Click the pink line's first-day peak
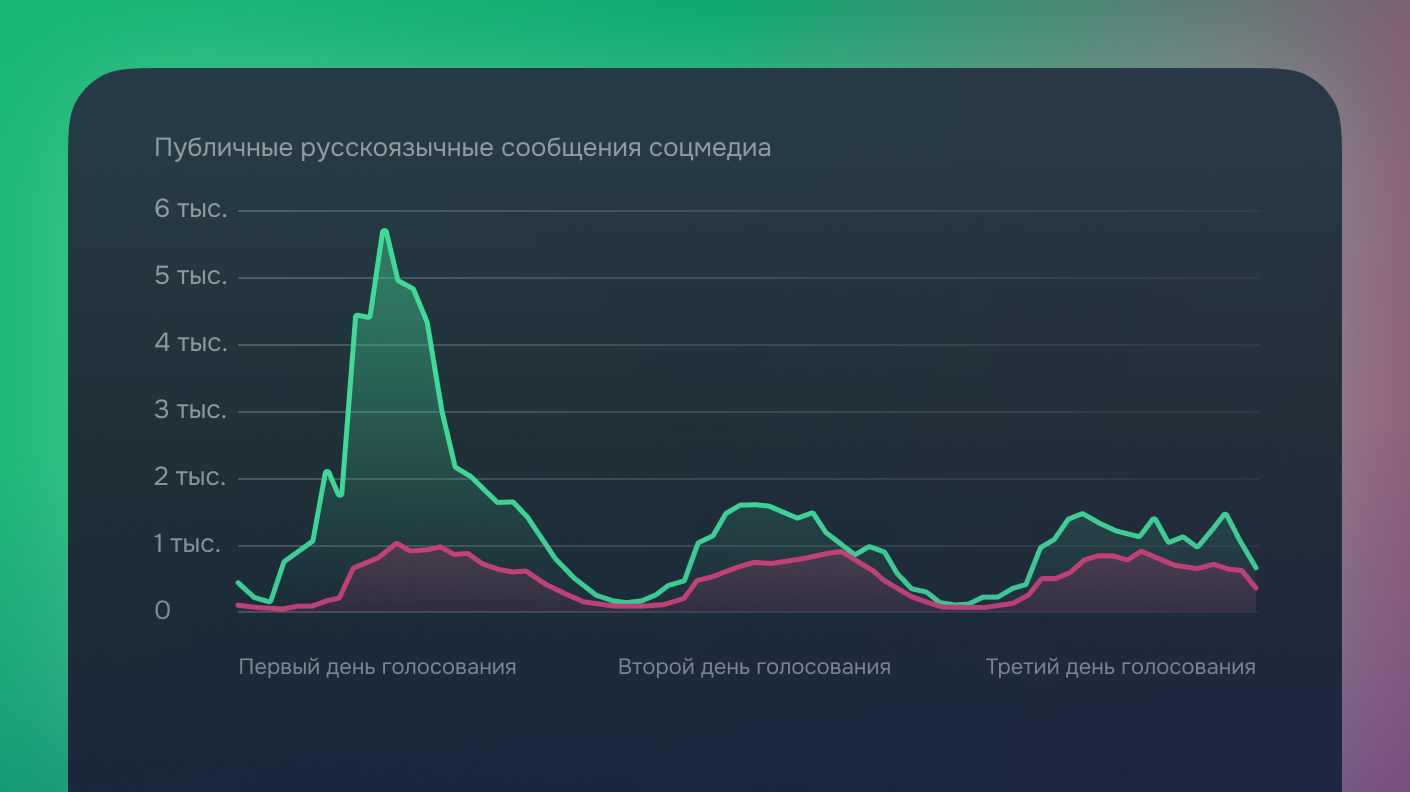 click(397, 543)
